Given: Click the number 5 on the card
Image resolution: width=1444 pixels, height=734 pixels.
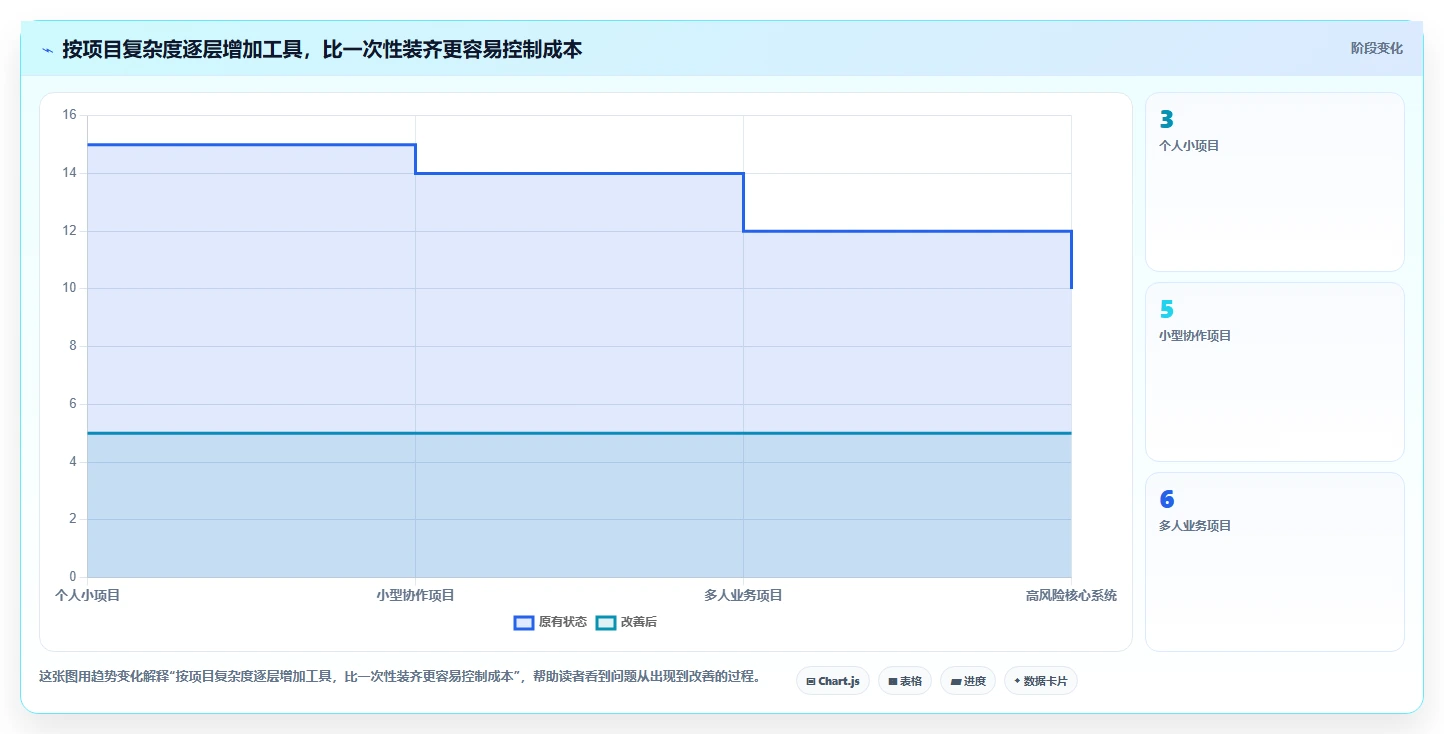Looking at the screenshot, I should click(x=1166, y=310).
